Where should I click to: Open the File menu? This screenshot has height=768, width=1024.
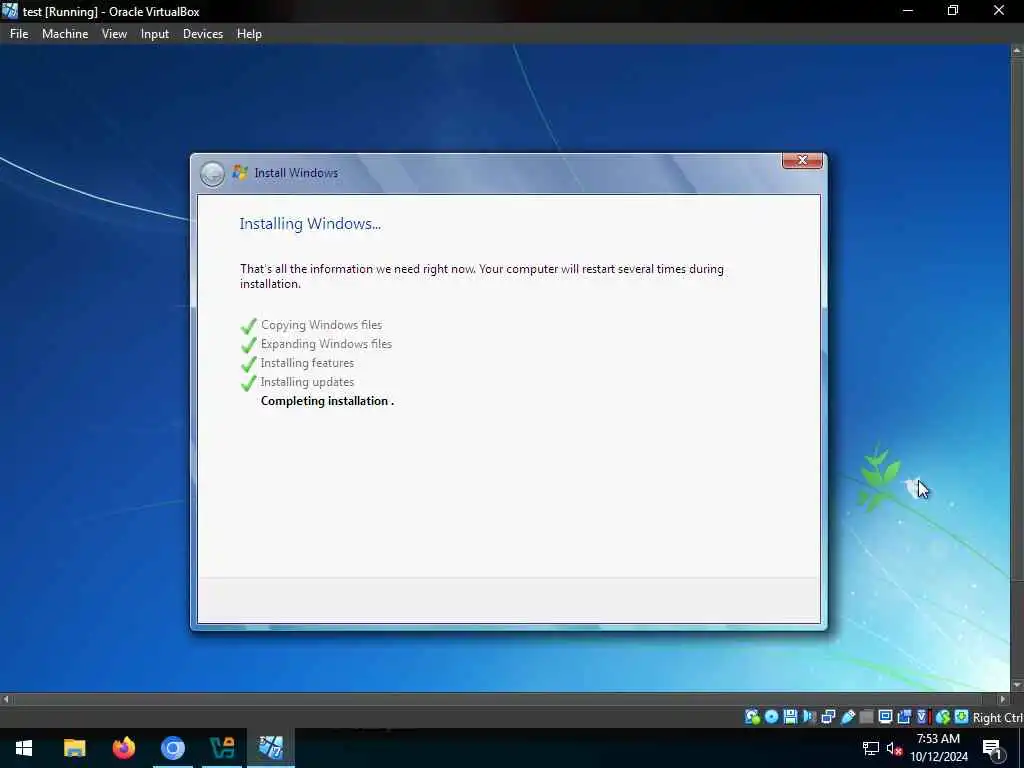tap(19, 34)
